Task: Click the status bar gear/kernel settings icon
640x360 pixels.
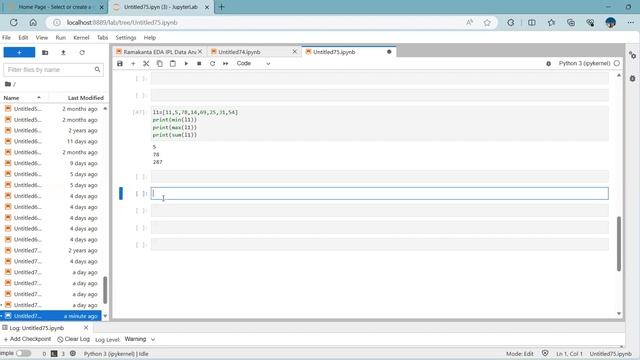Action: click(x=73, y=353)
